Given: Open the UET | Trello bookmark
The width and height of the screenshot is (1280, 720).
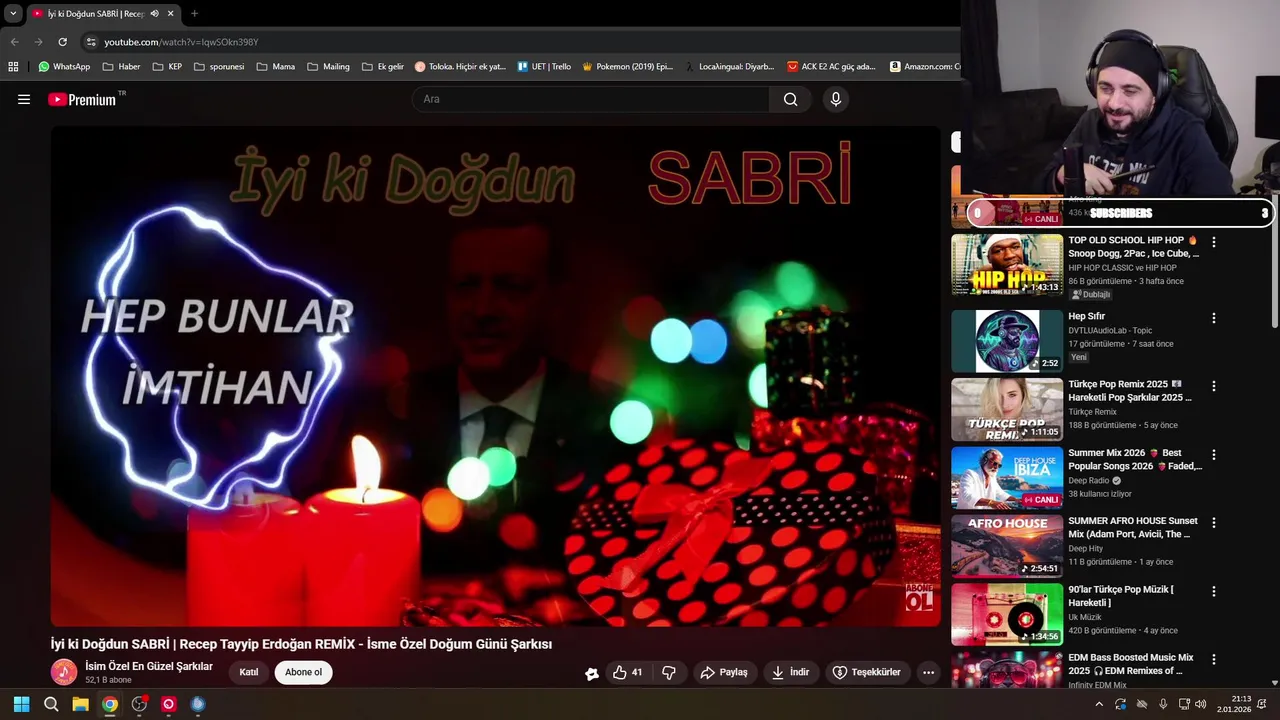Looking at the screenshot, I should tap(544, 67).
